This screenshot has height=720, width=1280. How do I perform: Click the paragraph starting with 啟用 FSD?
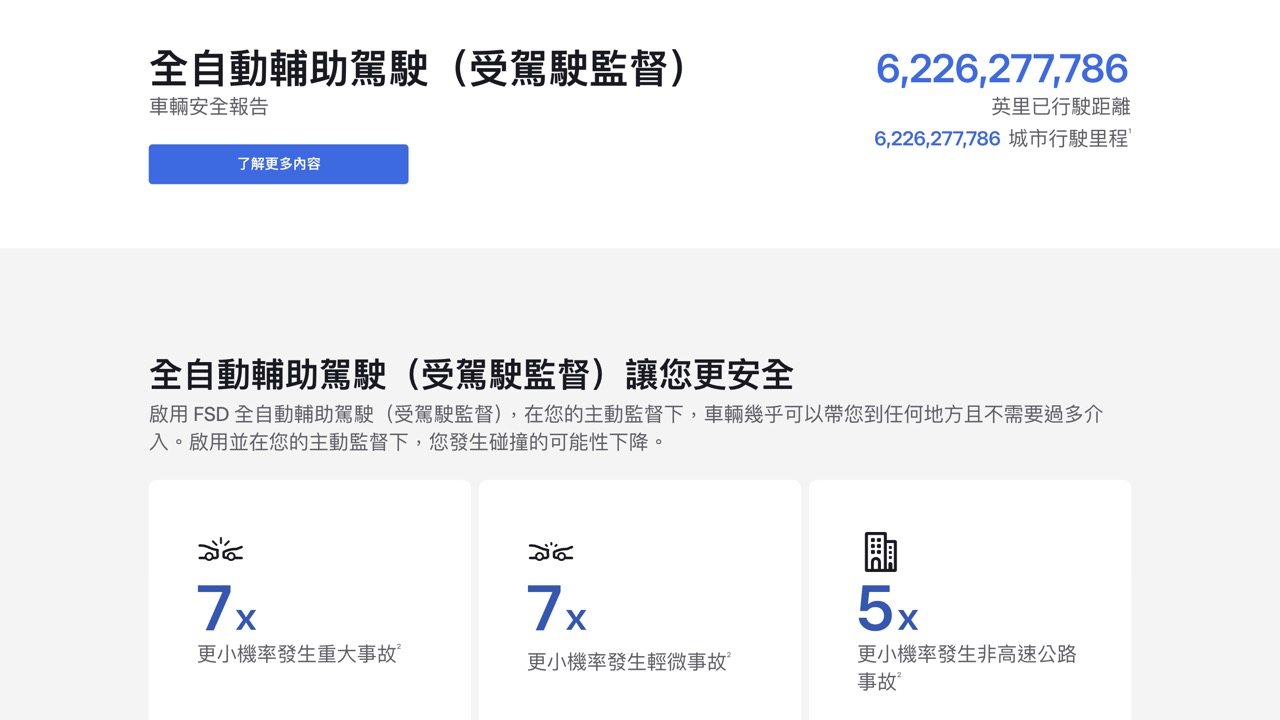pos(625,427)
